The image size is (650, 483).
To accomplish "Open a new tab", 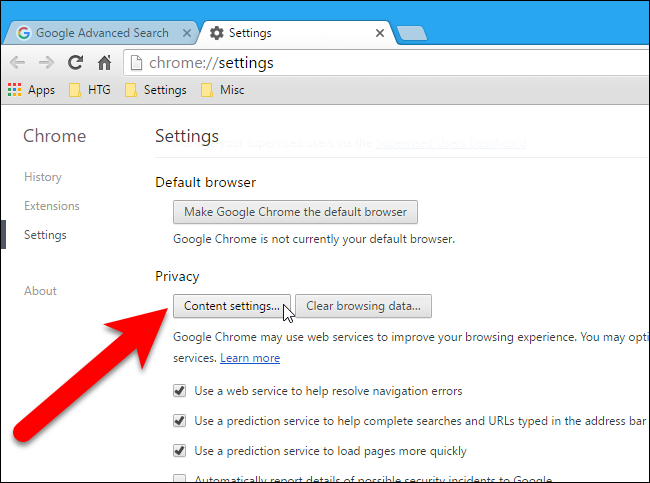I will coord(412,34).
